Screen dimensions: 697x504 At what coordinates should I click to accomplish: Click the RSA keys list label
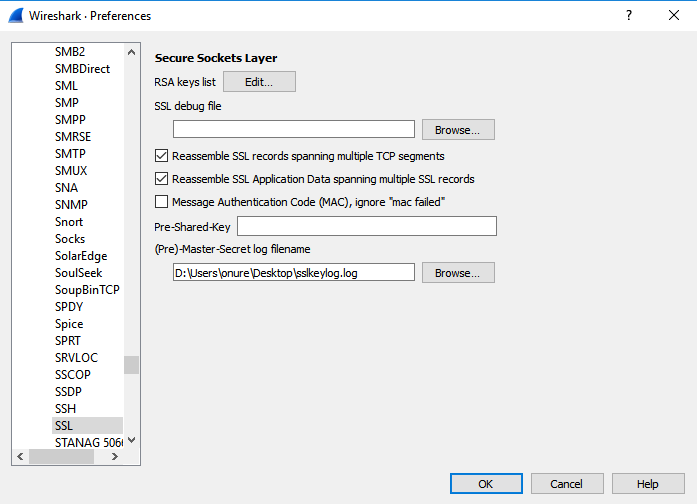point(185,82)
